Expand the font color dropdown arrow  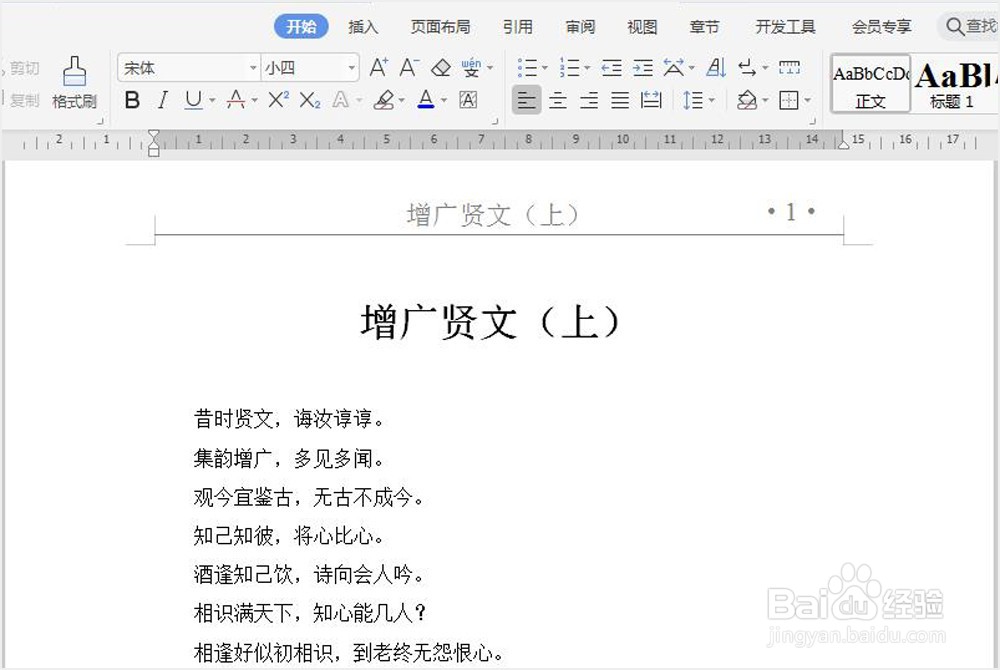pyautogui.click(x=444, y=101)
